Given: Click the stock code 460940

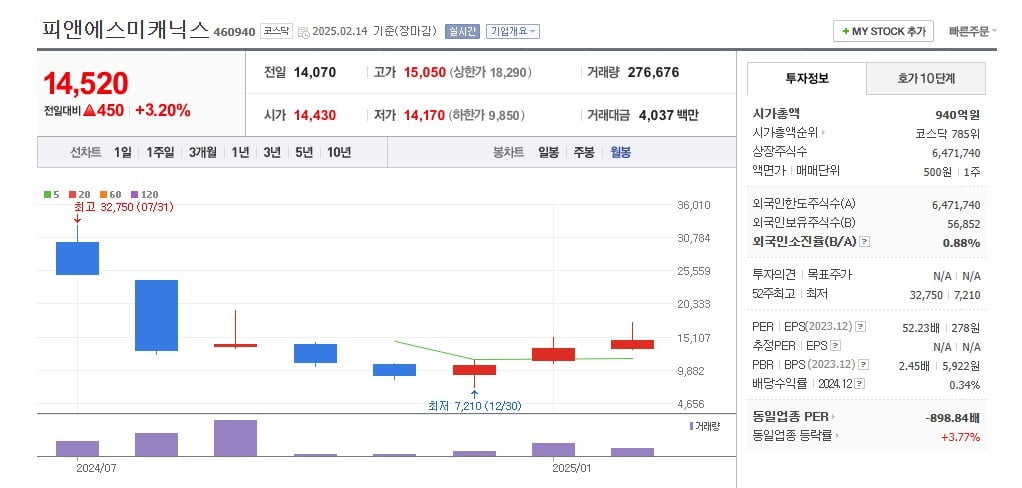Looking at the screenshot, I should [235, 33].
